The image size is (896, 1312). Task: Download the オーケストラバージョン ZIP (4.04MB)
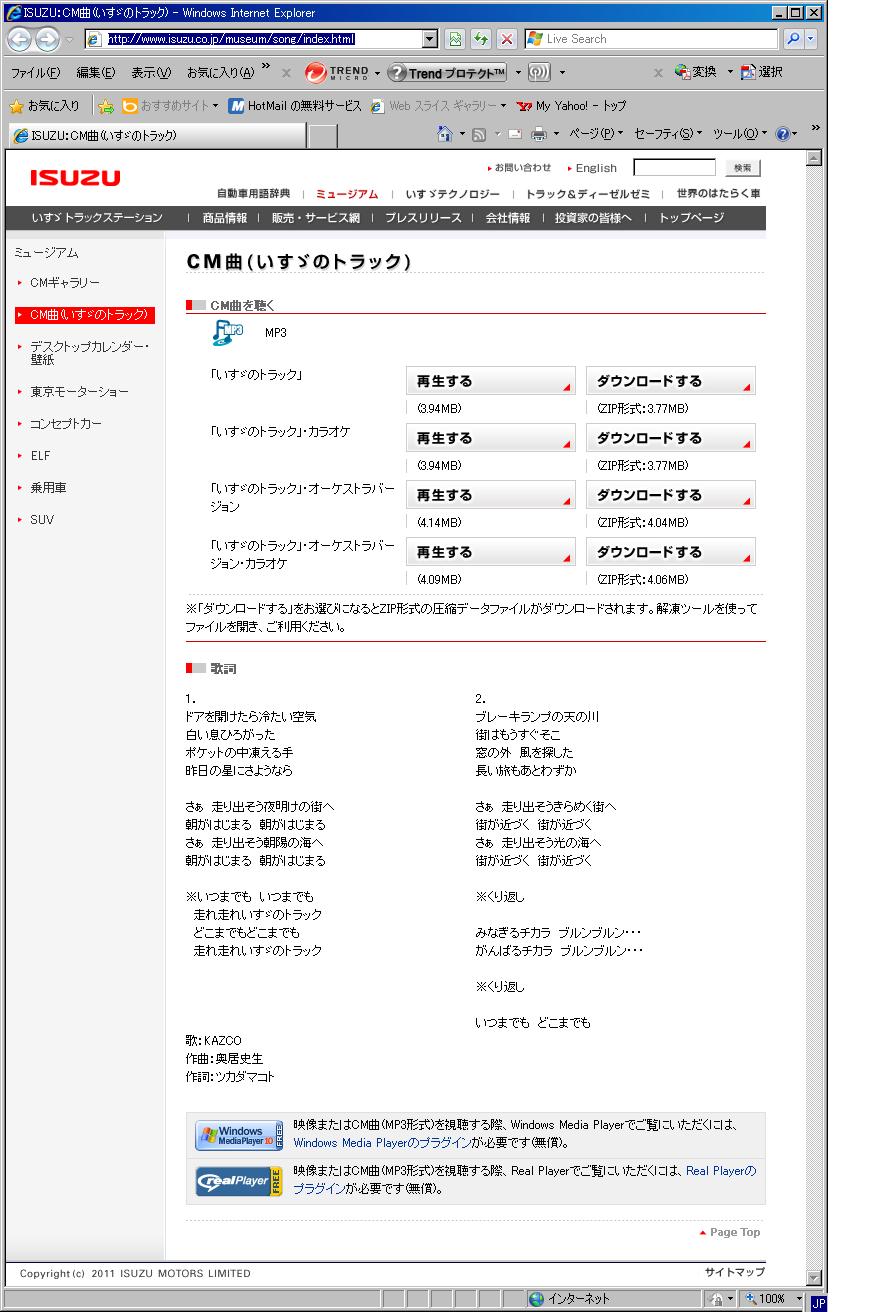tap(671, 495)
